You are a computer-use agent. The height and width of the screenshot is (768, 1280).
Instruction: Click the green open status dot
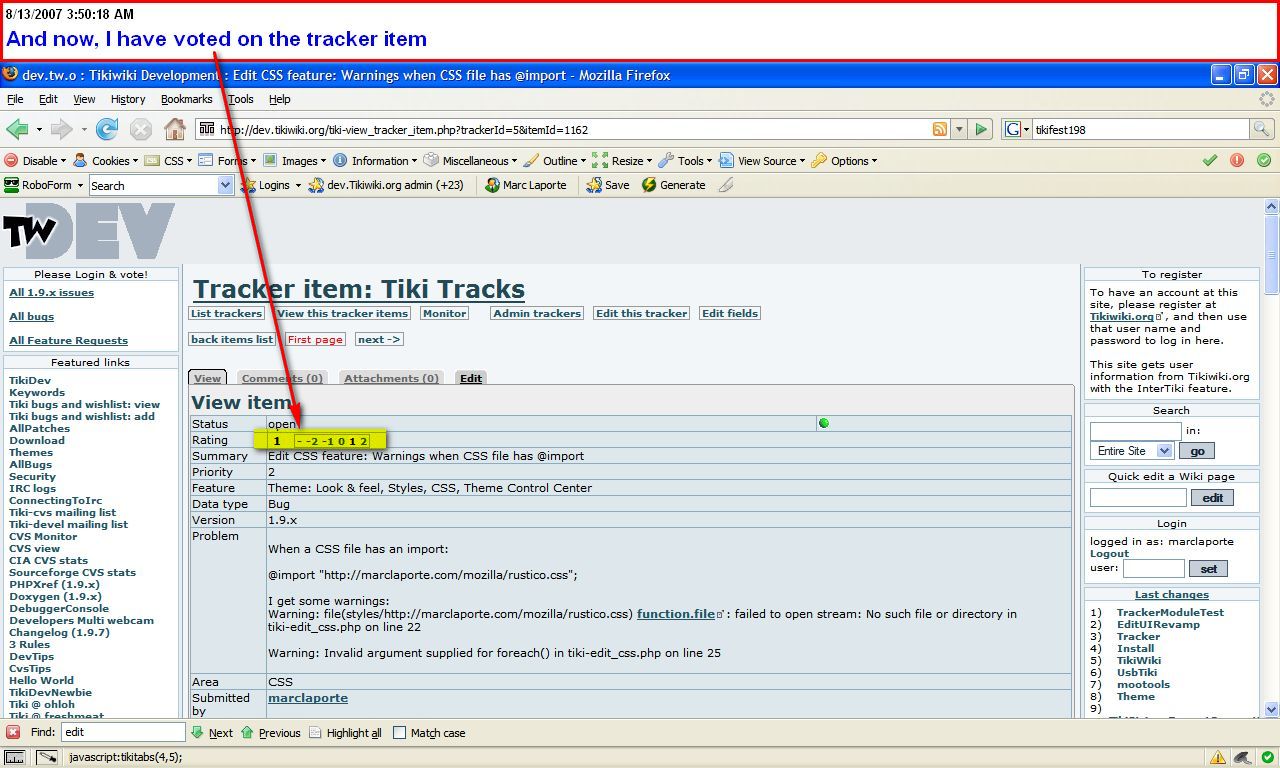(824, 424)
